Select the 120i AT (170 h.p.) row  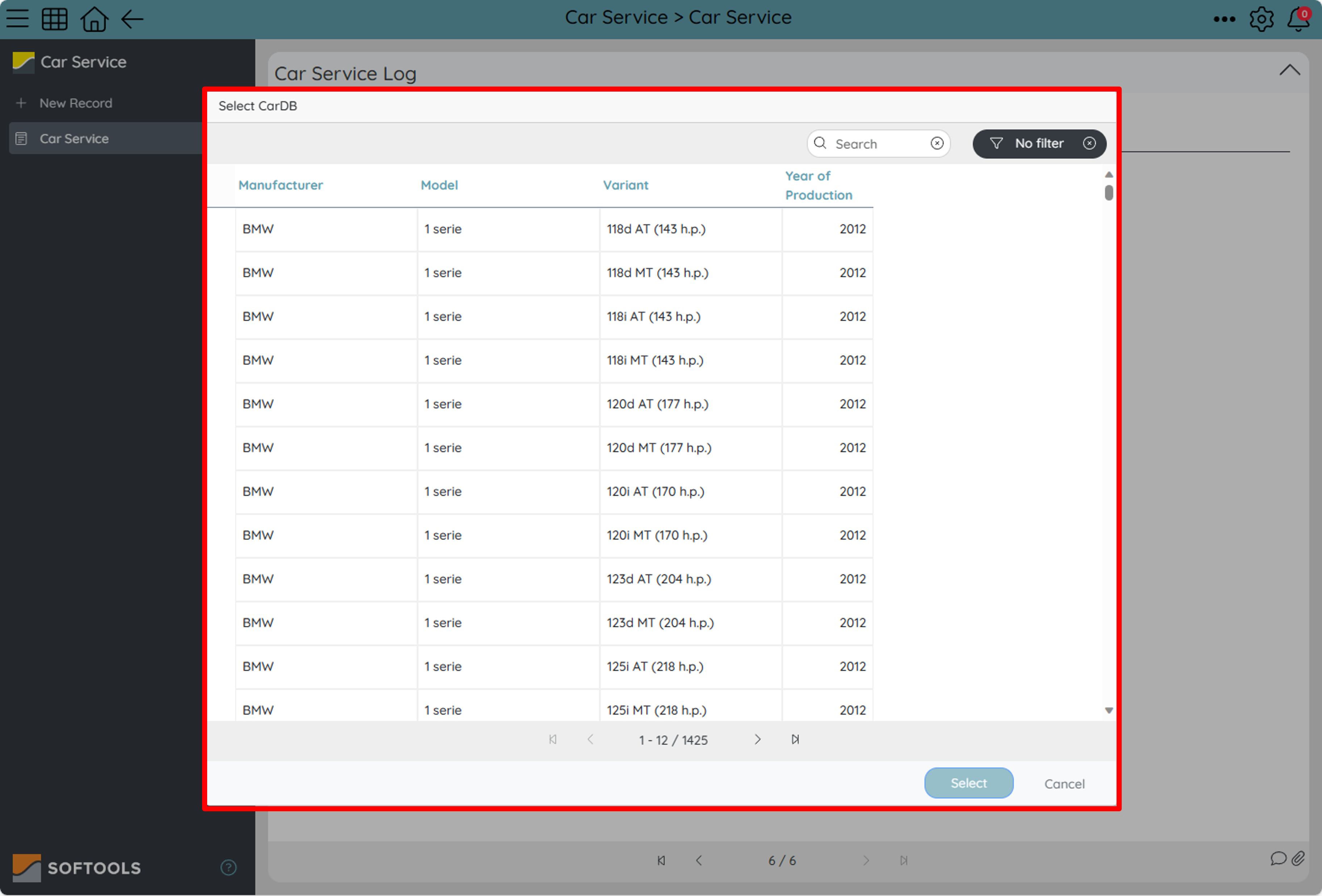(x=554, y=492)
